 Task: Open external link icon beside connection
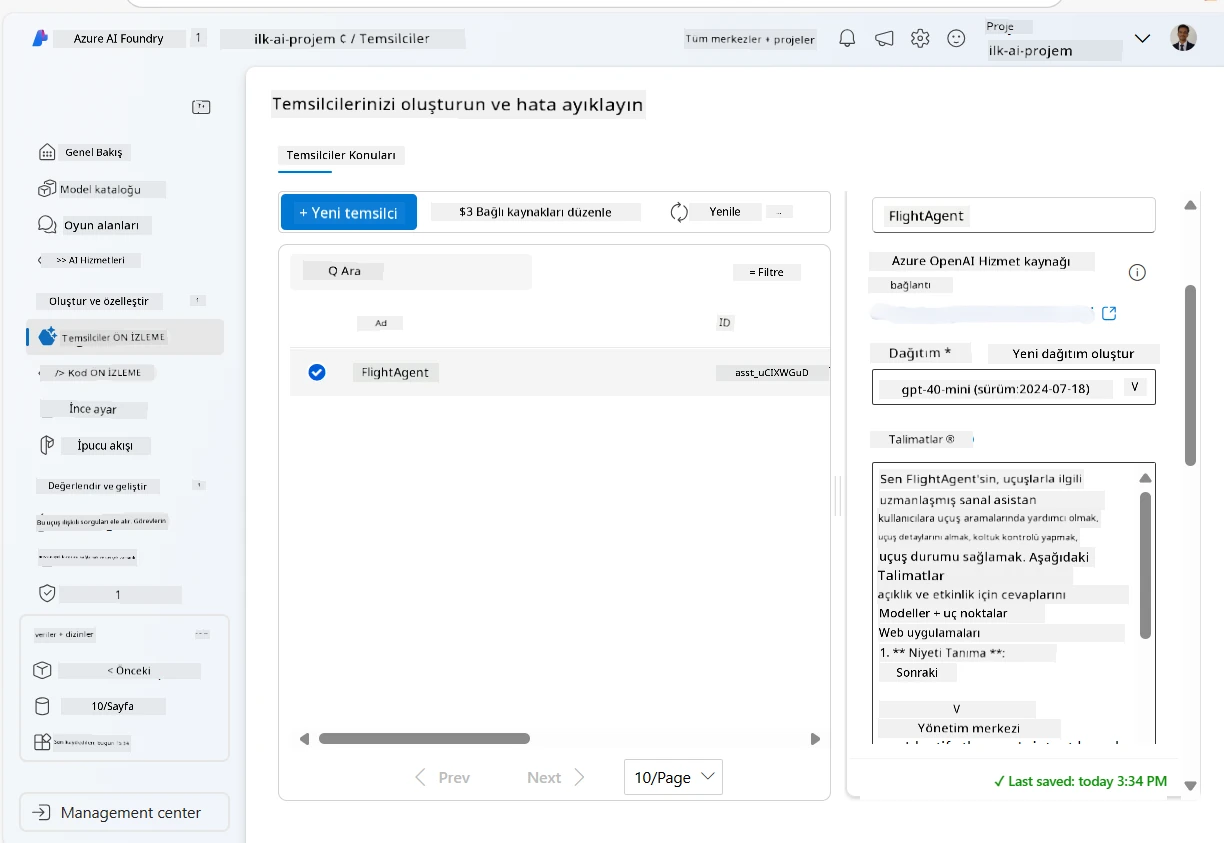(1109, 314)
